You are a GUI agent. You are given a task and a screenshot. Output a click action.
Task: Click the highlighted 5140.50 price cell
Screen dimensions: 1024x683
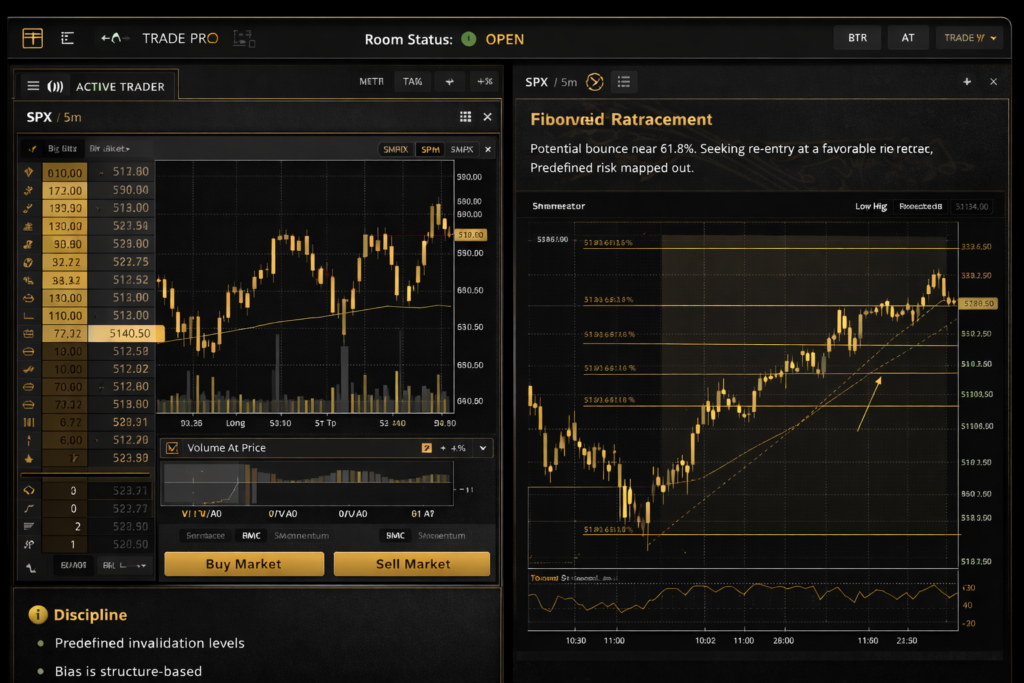tap(122, 334)
